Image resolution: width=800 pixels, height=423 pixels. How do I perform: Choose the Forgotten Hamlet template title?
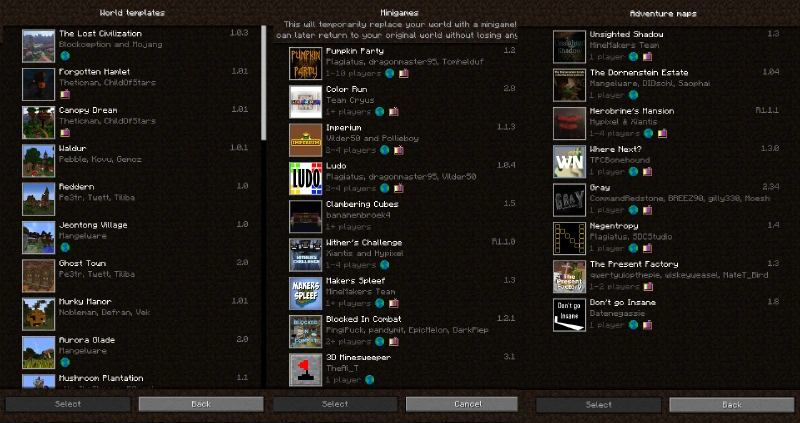(94, 72)
